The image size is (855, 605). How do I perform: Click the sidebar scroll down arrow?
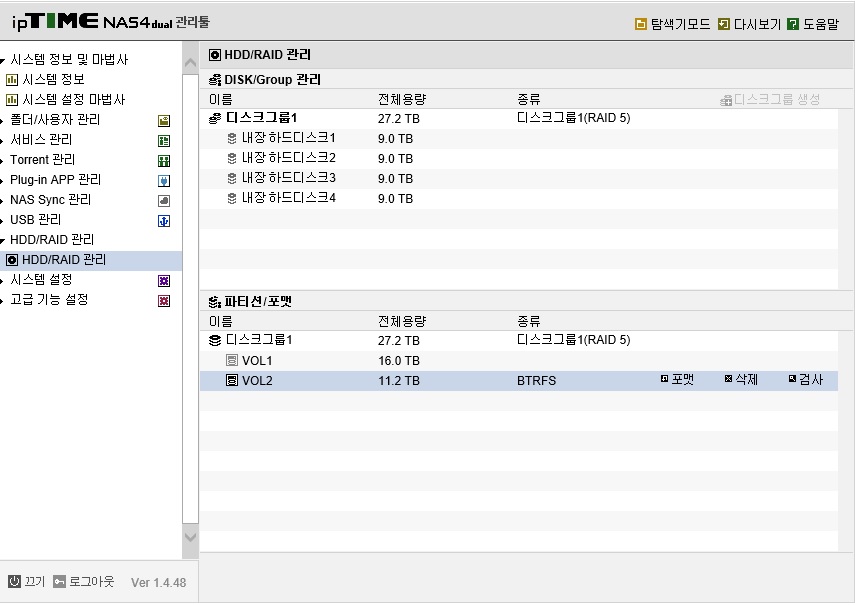click(x=190, y=537)
